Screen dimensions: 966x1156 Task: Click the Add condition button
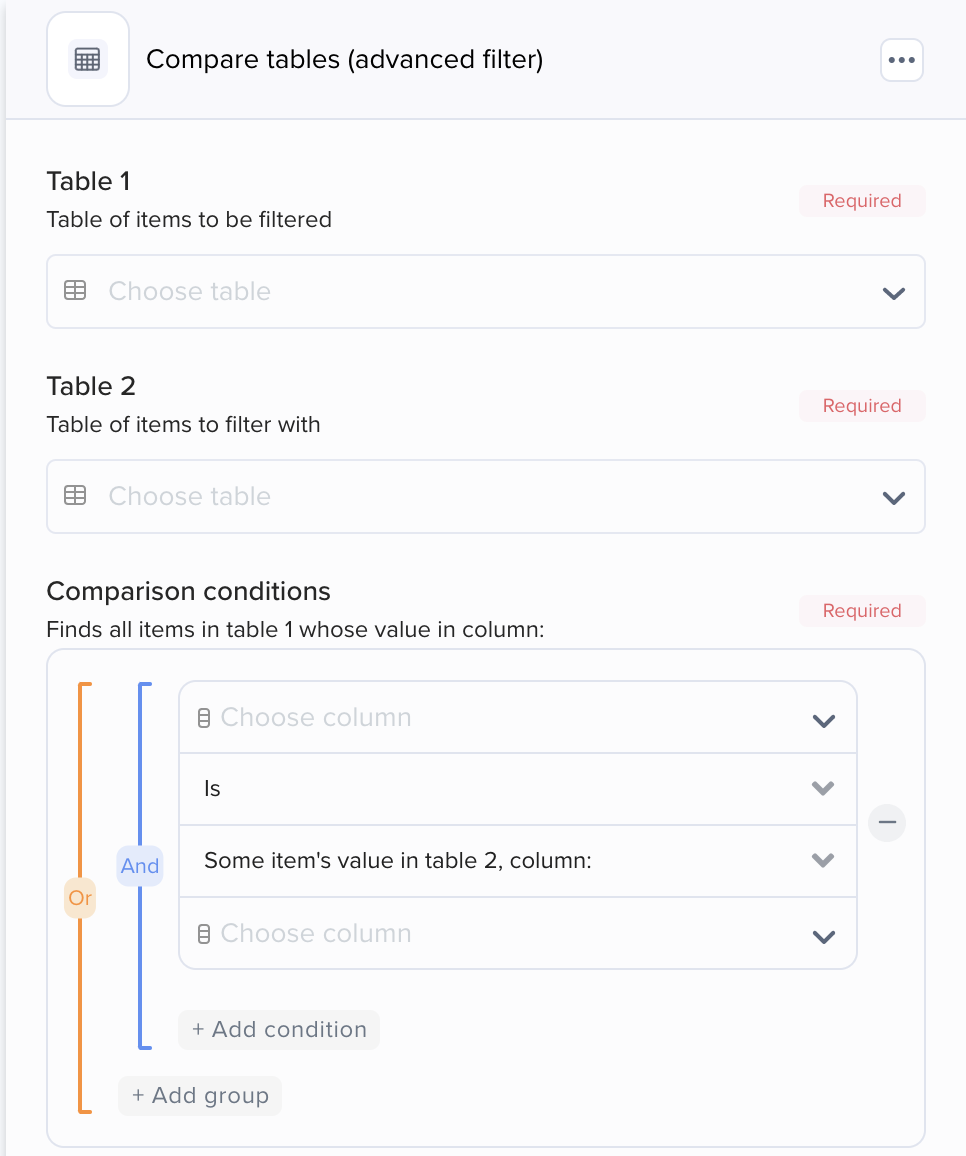[x=278, y=1029]
